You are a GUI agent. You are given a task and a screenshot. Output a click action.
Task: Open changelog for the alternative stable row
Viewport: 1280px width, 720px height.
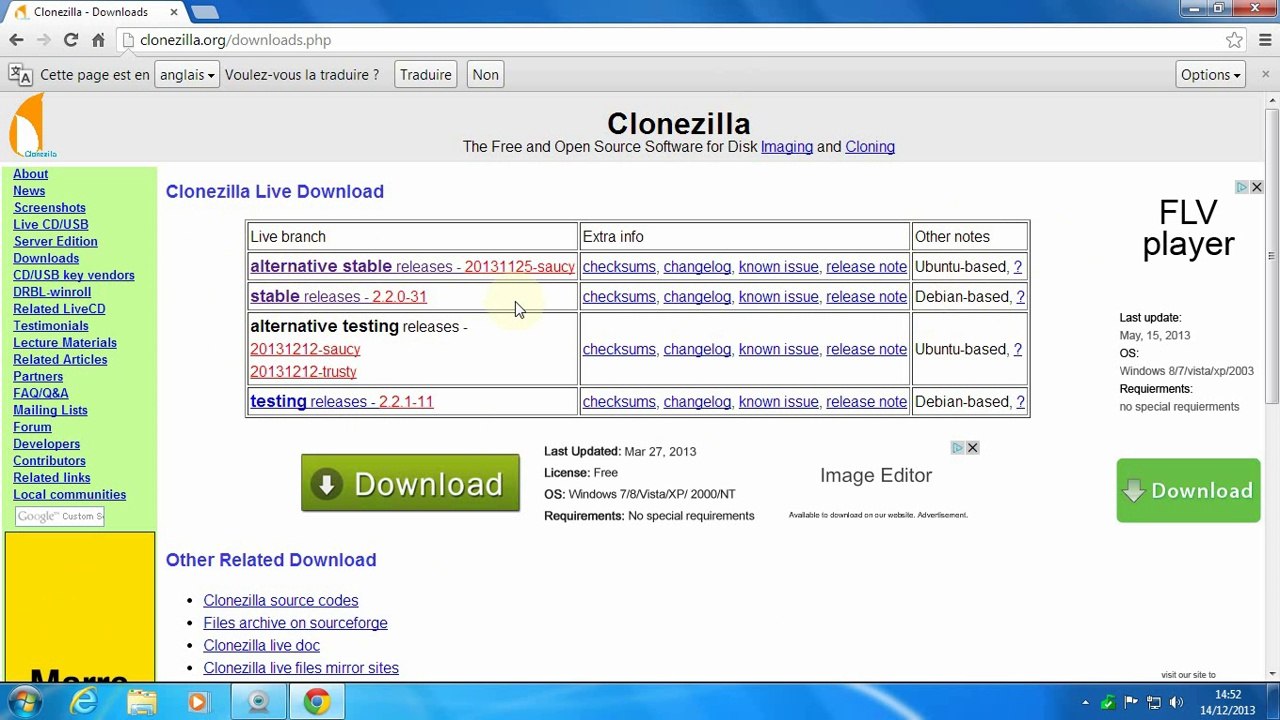point(697,267)
